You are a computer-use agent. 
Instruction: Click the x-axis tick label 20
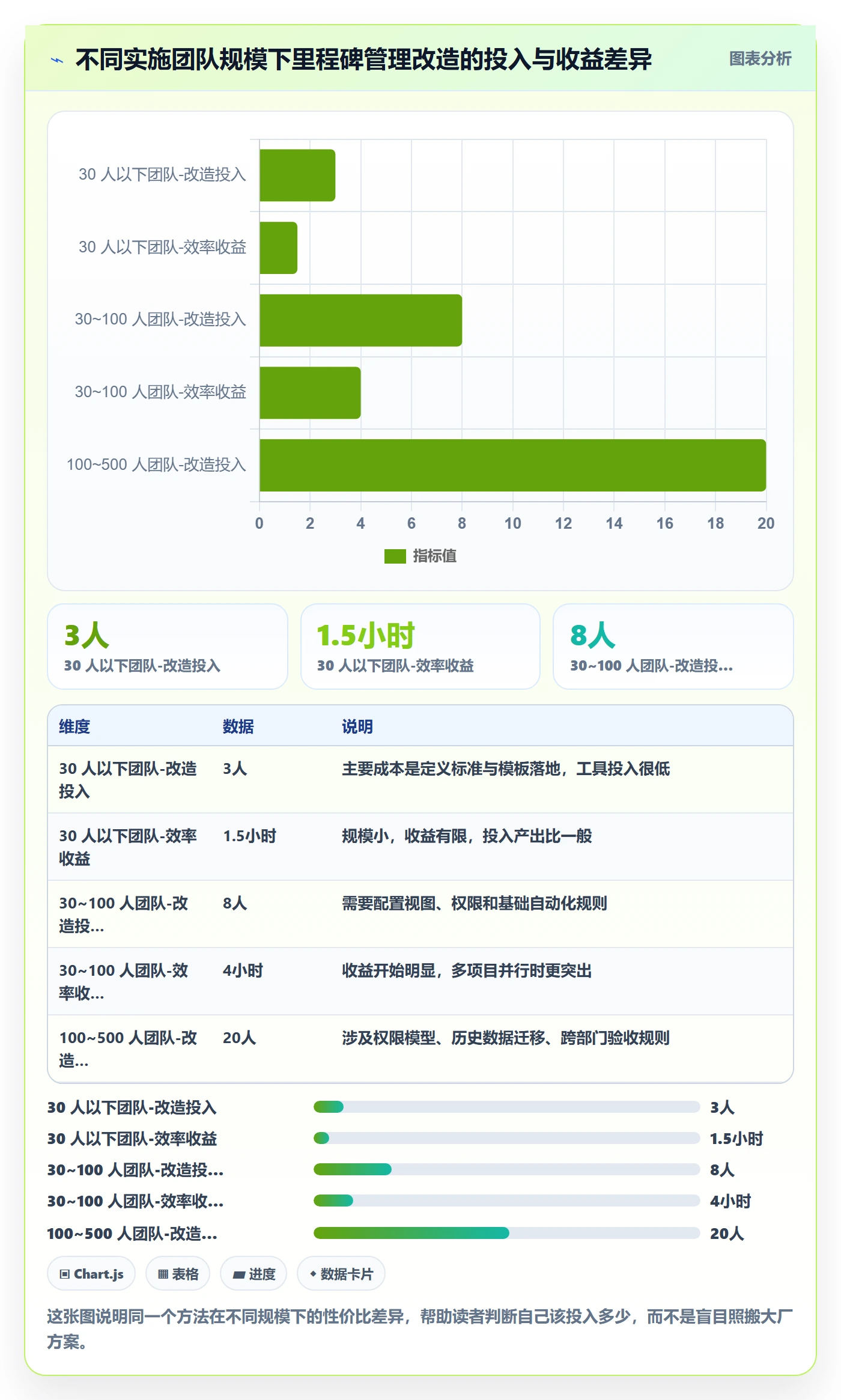(x=766, y=523)
